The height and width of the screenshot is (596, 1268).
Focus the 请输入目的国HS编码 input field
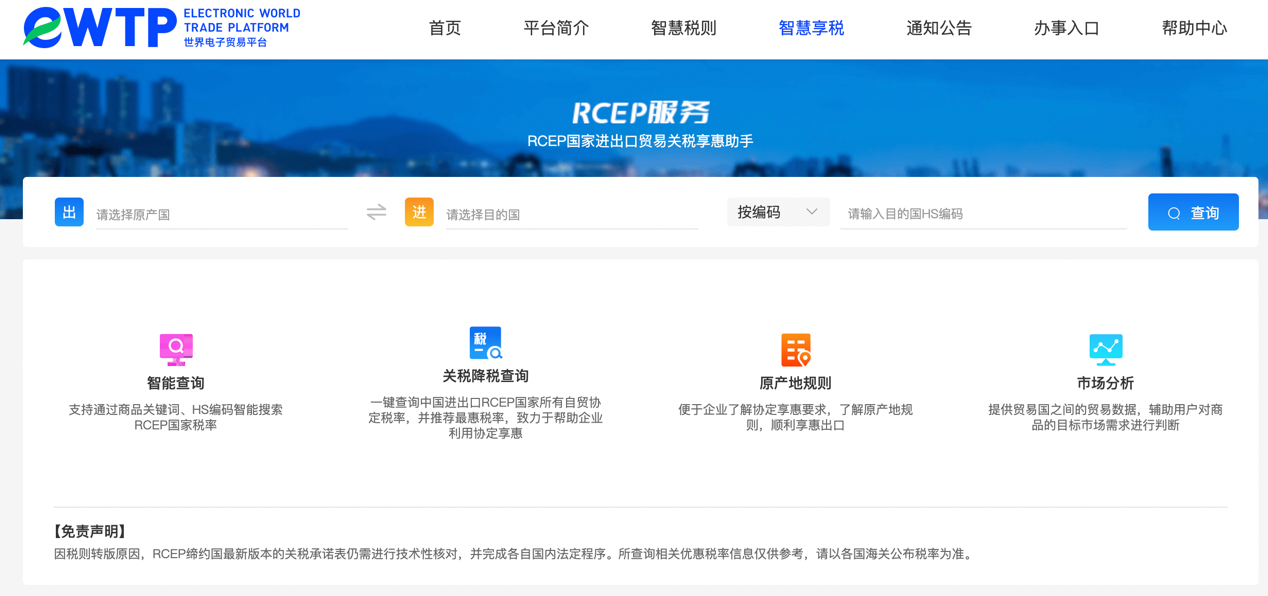(983, 213)
